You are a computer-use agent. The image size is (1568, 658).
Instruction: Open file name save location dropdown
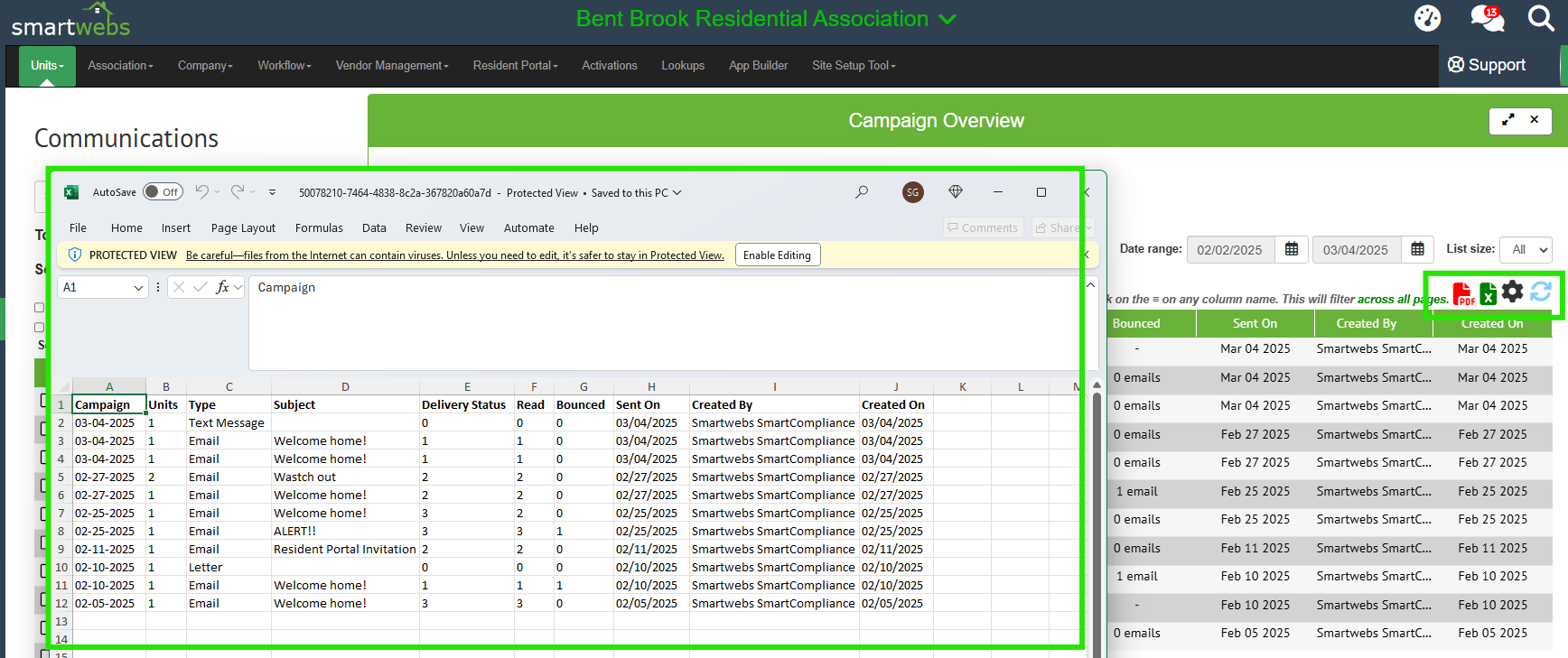(x=677, y=192)
